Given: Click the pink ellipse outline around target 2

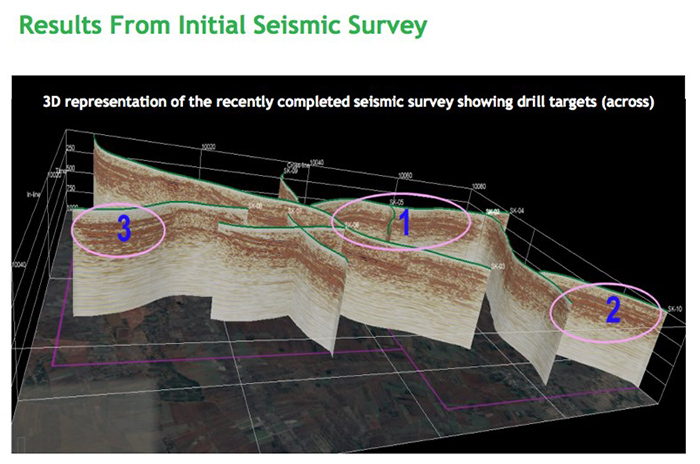Looking at the screenshot, I should click(x=551, y=310).
